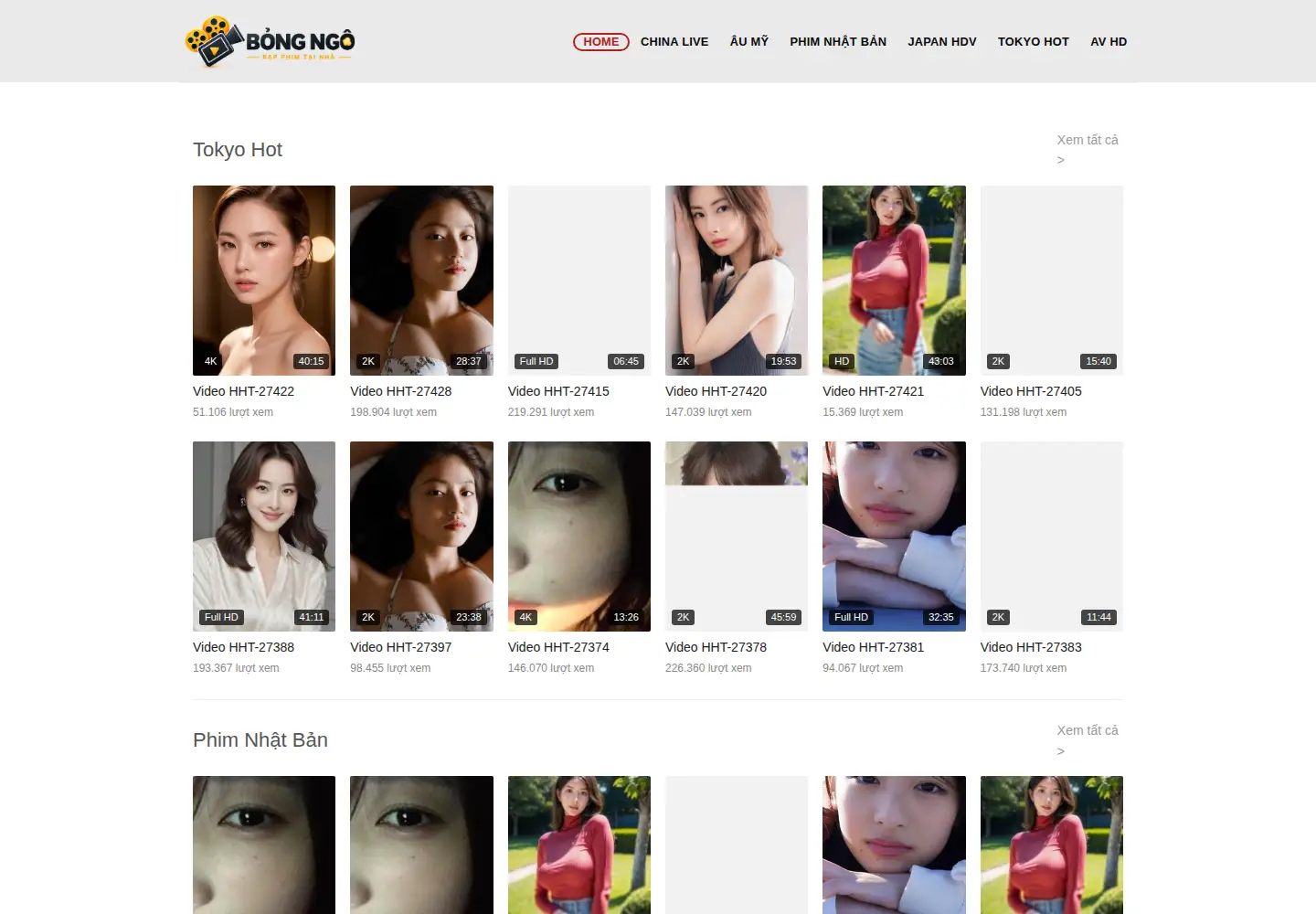Image resolution: width=1316 pixels, height=914 pixels.
Task: Open the AV HD menu item
Action: 1109,42
